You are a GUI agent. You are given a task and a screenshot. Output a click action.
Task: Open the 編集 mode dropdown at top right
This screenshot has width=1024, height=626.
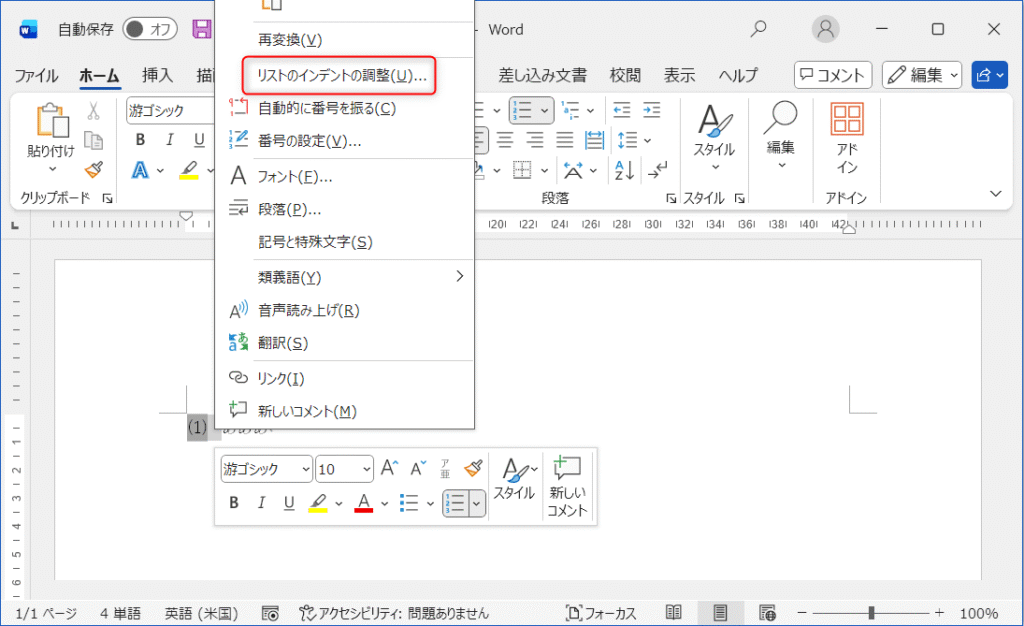pyautogui.click(x=921, y=75)
